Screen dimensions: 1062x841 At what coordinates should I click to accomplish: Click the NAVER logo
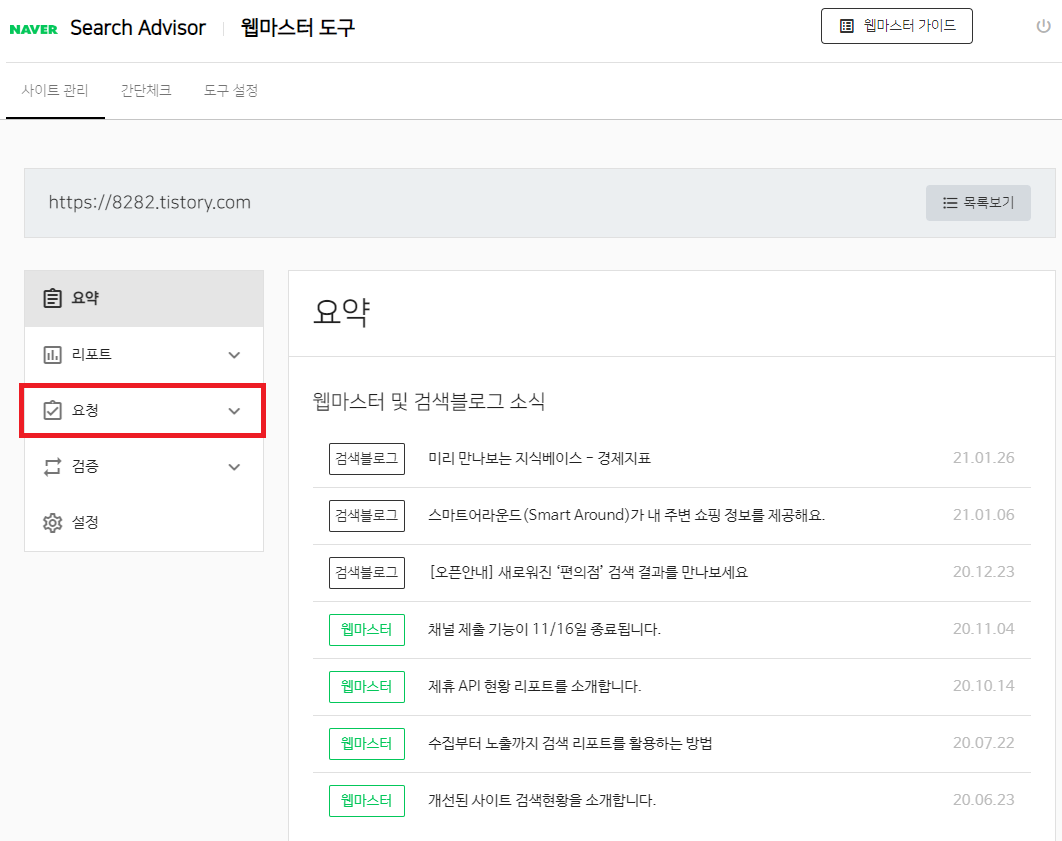34,29
